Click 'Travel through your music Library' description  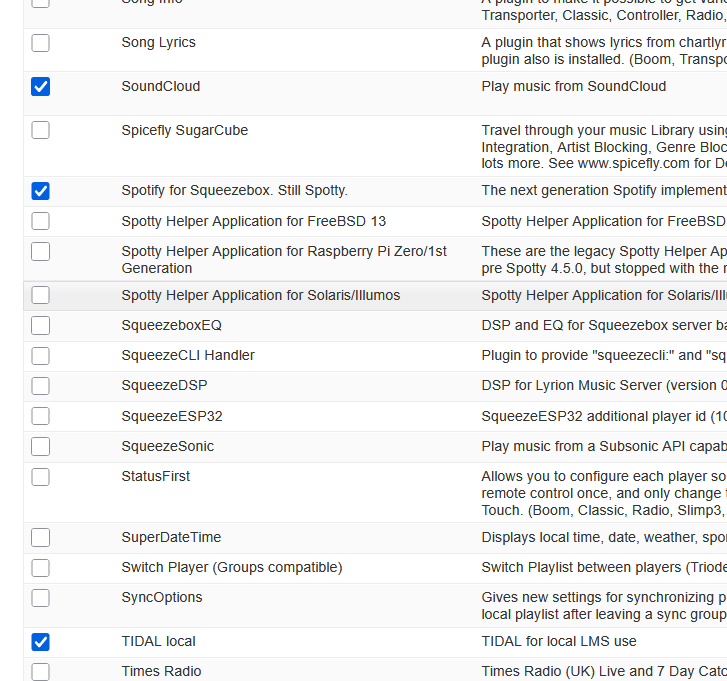604,147
